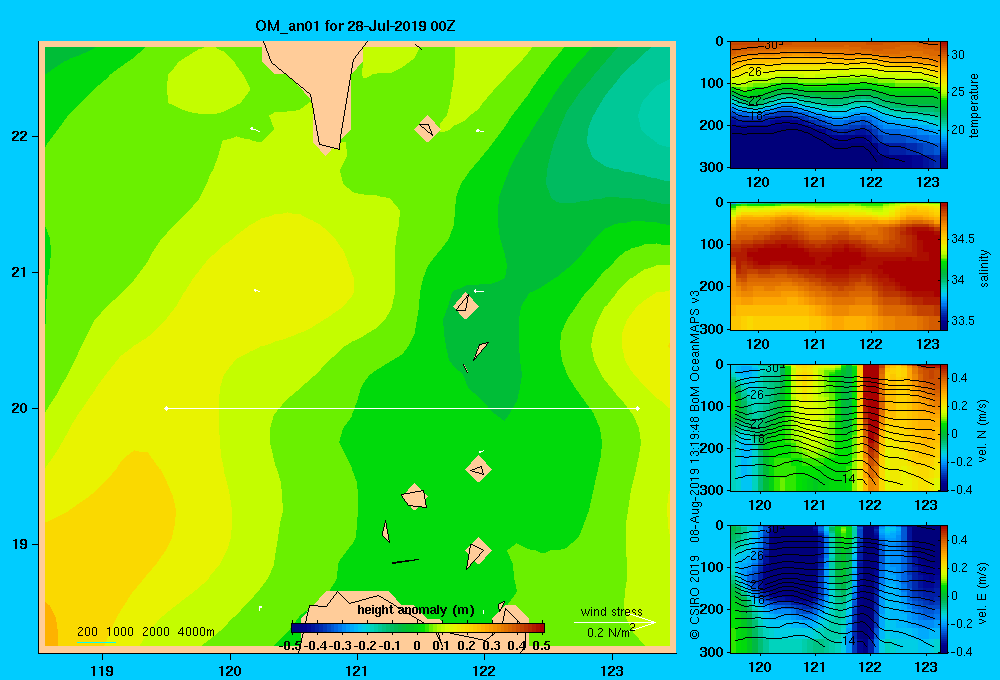Select the "height anomaly (m)" label
The width and height of the screenshot is (1000, 680).
416,610
